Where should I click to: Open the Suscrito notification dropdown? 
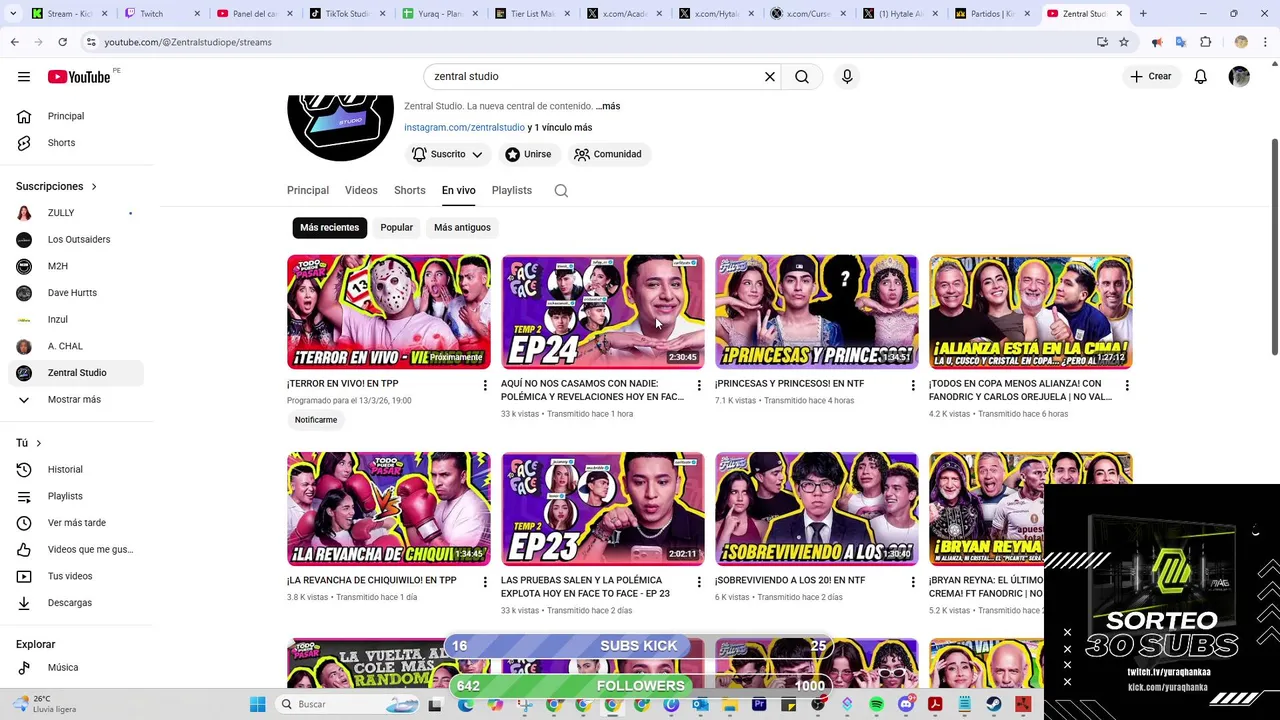tap(448, 154)
